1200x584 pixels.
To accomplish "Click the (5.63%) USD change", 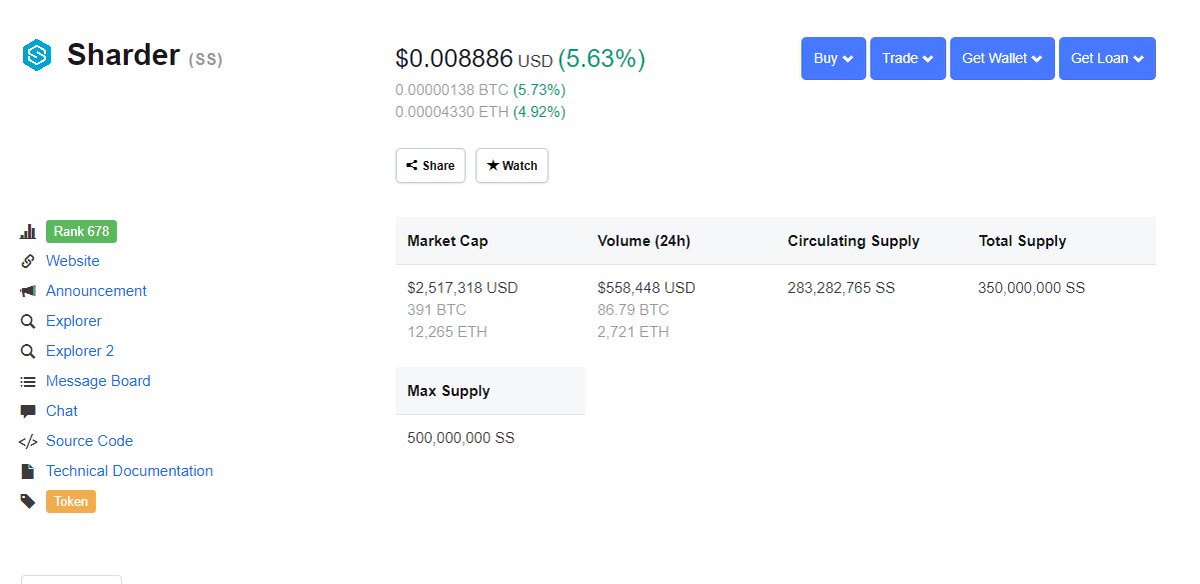I will coord(601,59).
